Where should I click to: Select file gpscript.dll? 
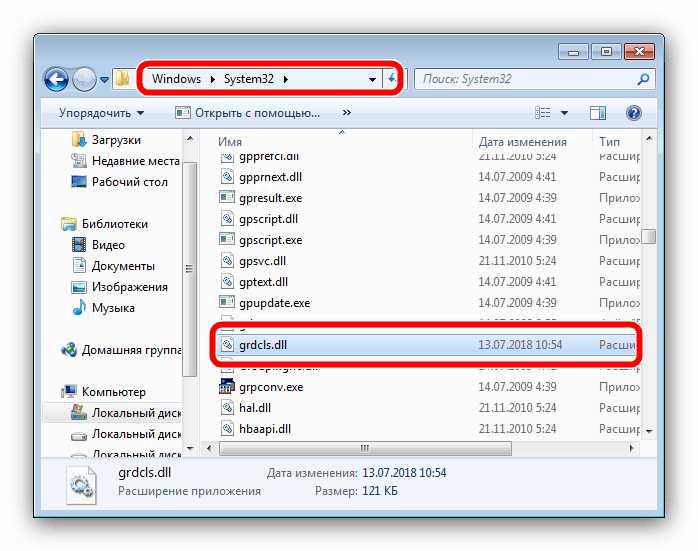tap(427, 219)
